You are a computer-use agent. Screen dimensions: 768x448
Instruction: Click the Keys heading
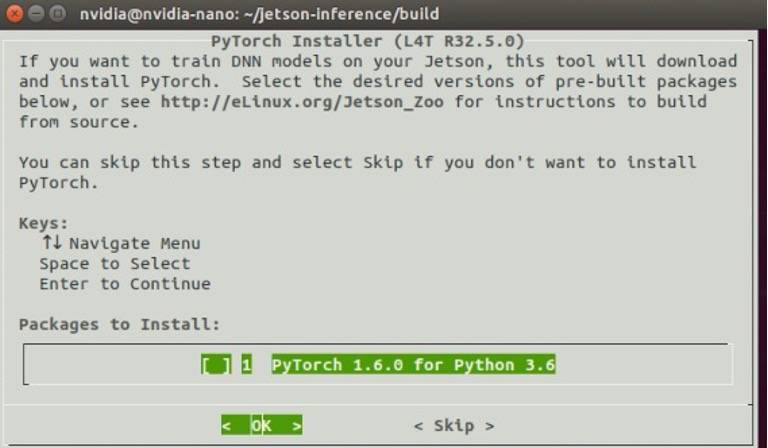[x=44, y=223]
